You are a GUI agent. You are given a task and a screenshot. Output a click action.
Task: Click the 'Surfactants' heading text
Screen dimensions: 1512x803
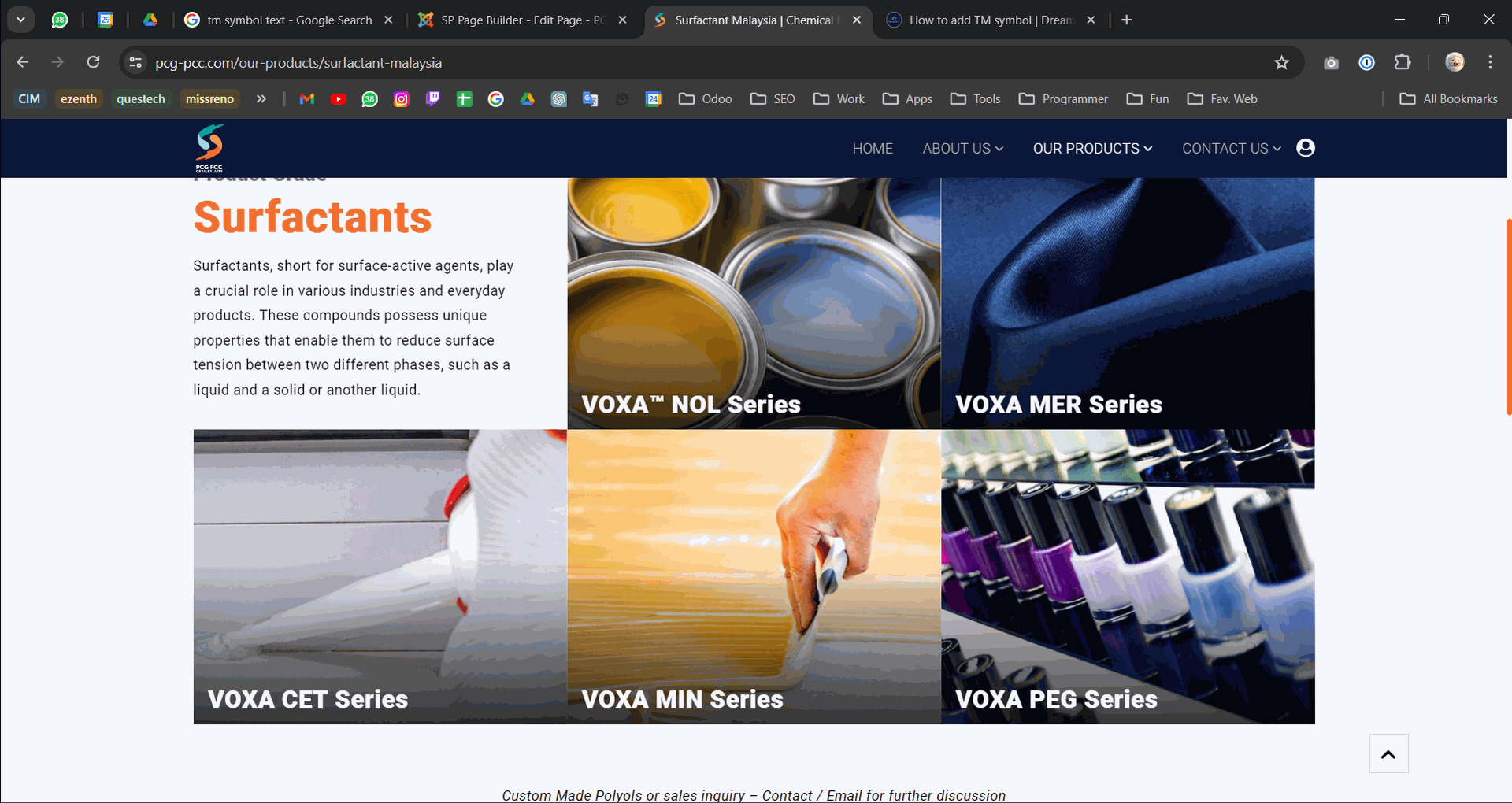313,217
